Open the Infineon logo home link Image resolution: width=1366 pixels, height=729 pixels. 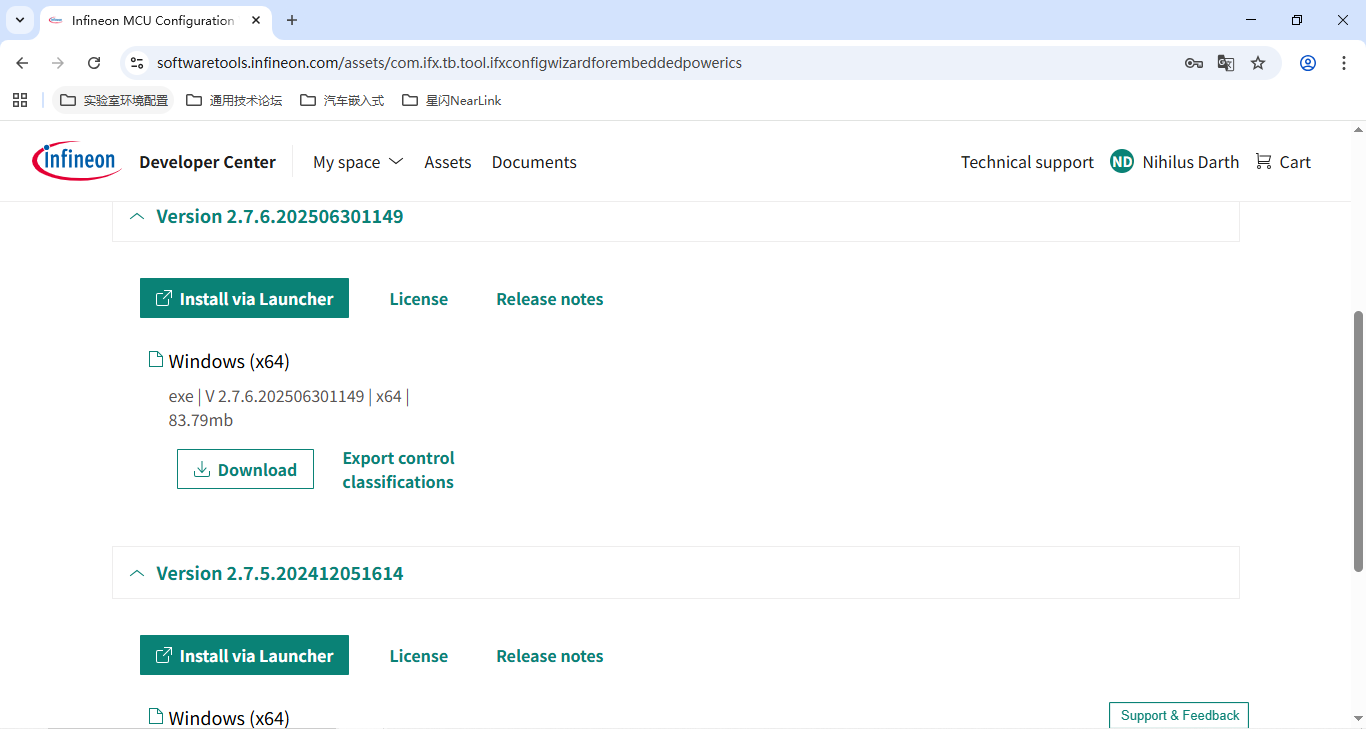tap(77, 161)
